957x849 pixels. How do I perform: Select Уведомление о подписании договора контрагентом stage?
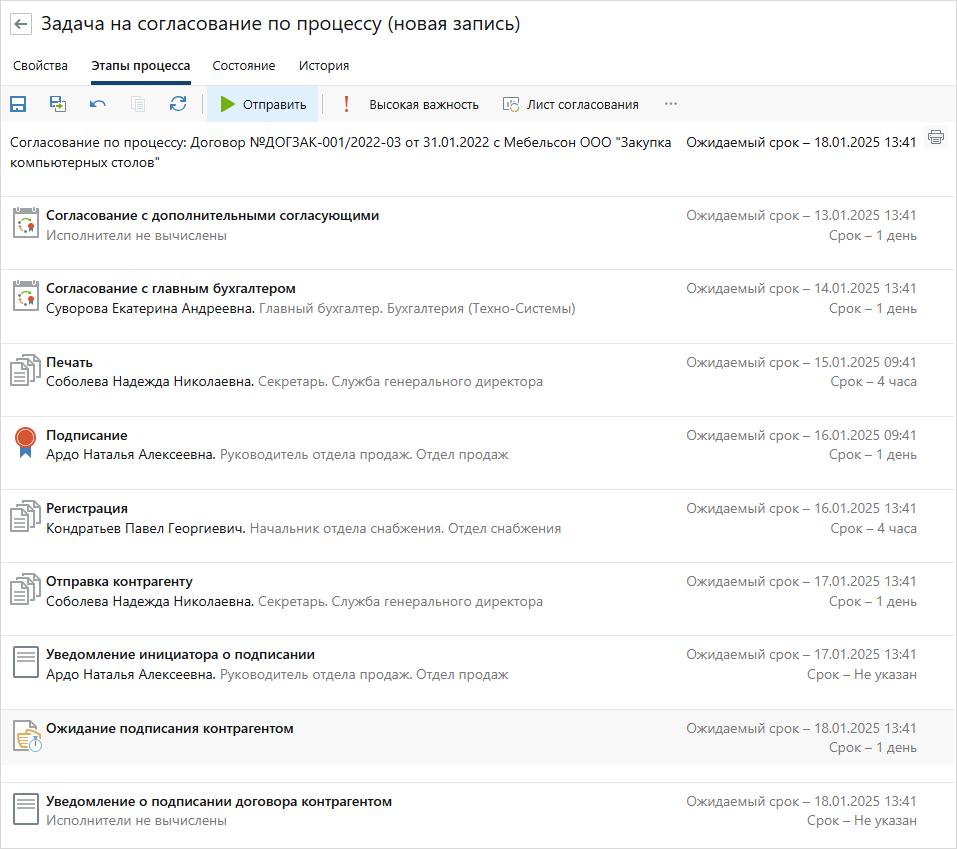219,801
